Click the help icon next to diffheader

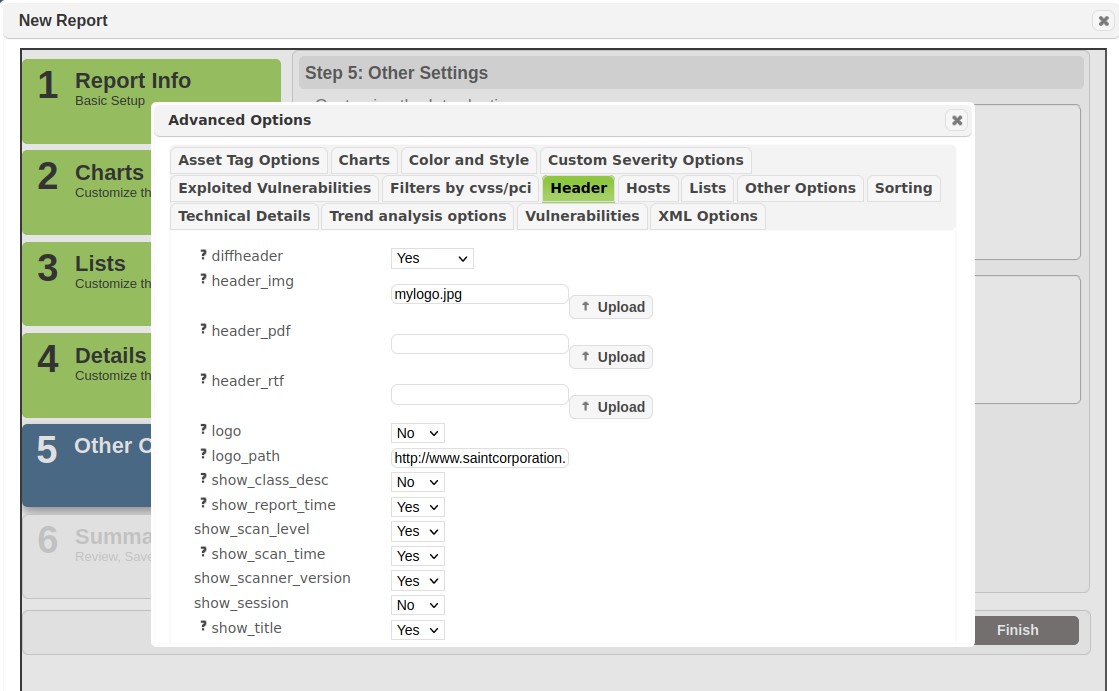click(x=203, y=256)
